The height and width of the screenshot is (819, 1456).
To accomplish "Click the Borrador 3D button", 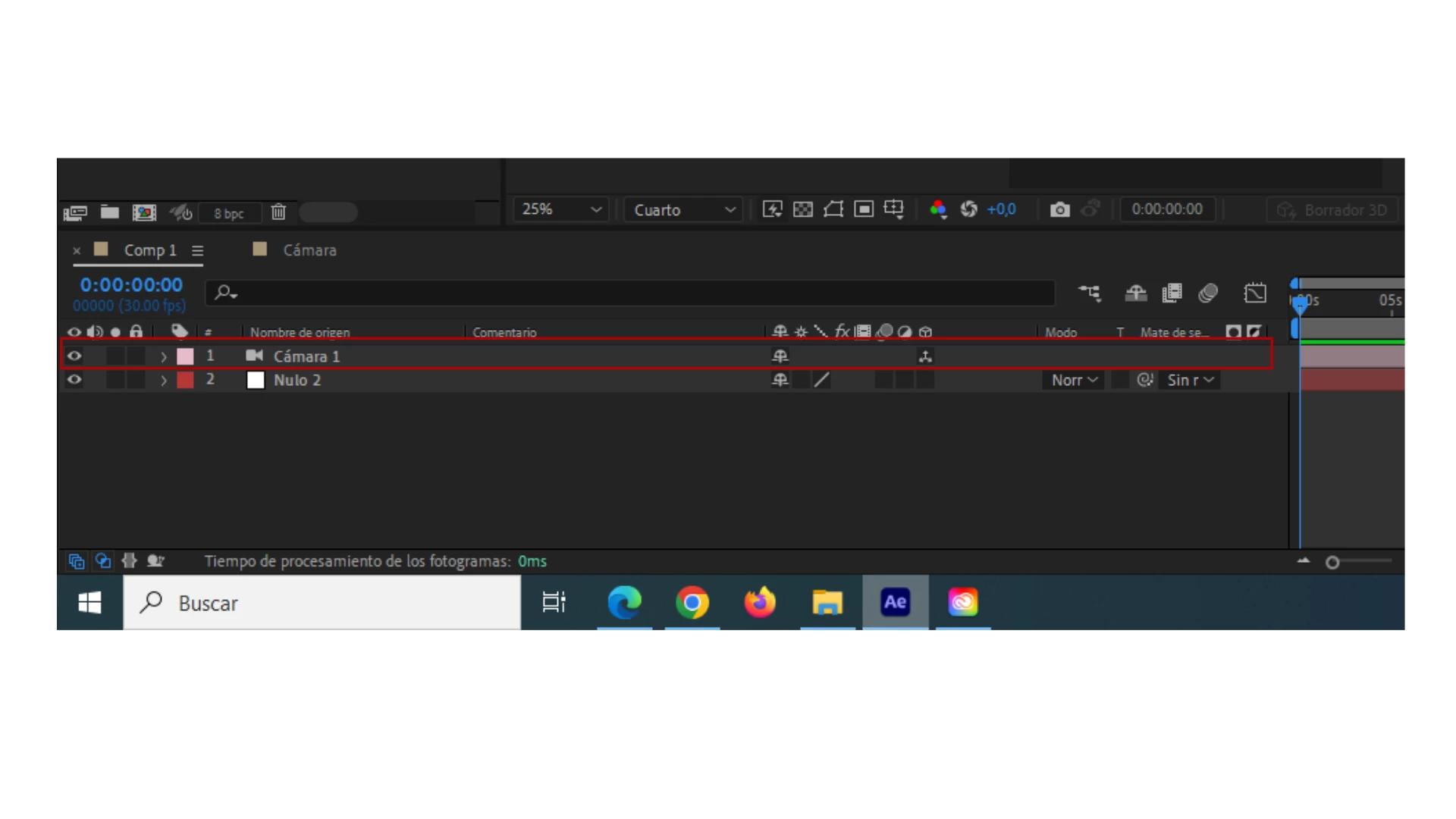I will (1332, 210).
